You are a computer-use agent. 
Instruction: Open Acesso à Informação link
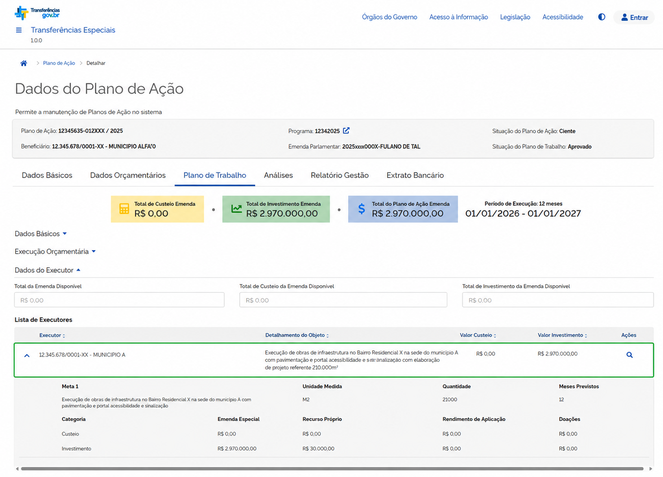(458, 17)
